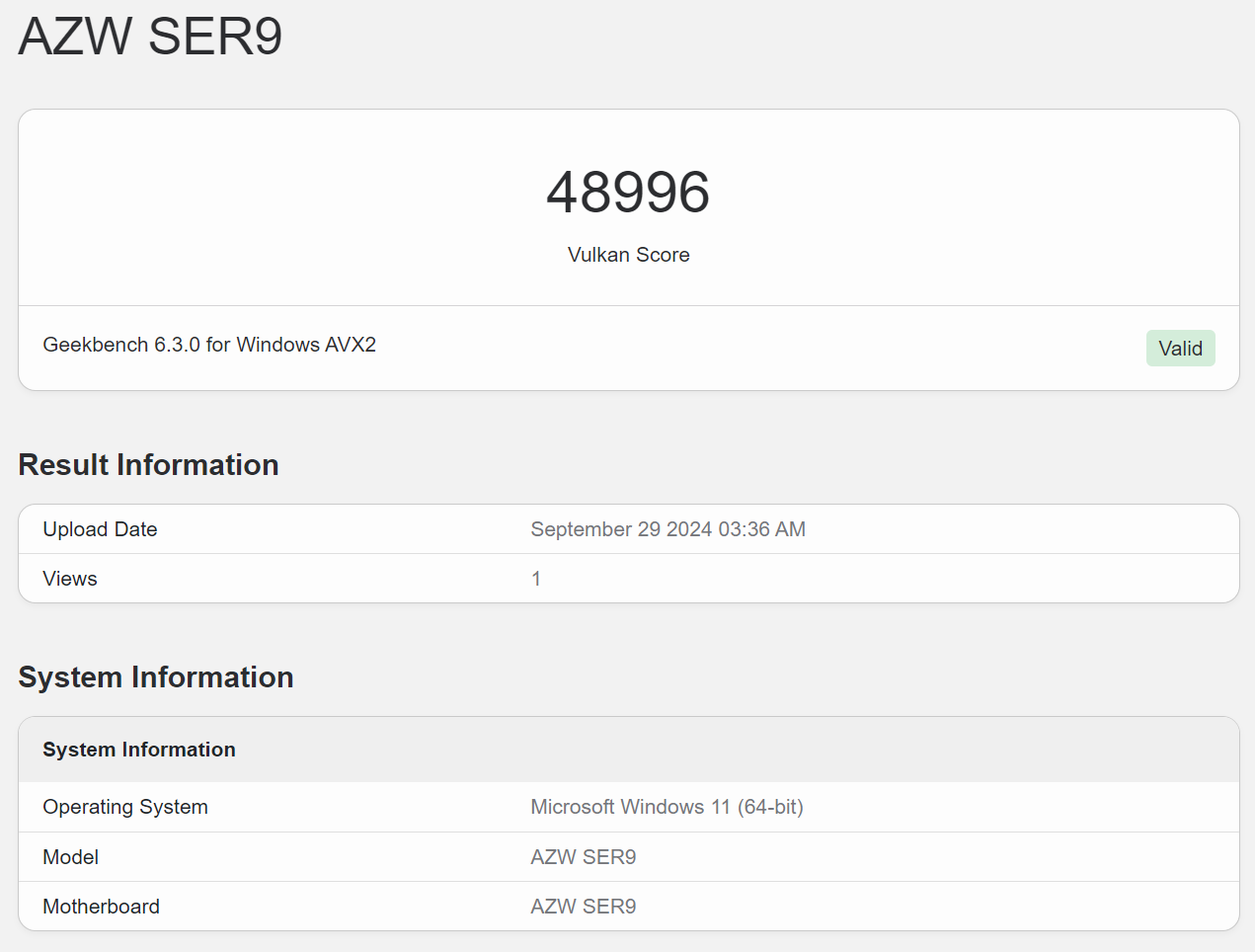The image size is (1255, 952).
Task: Click the Upload Date row label
Action: pyautogui.click(x=100, y=529)
